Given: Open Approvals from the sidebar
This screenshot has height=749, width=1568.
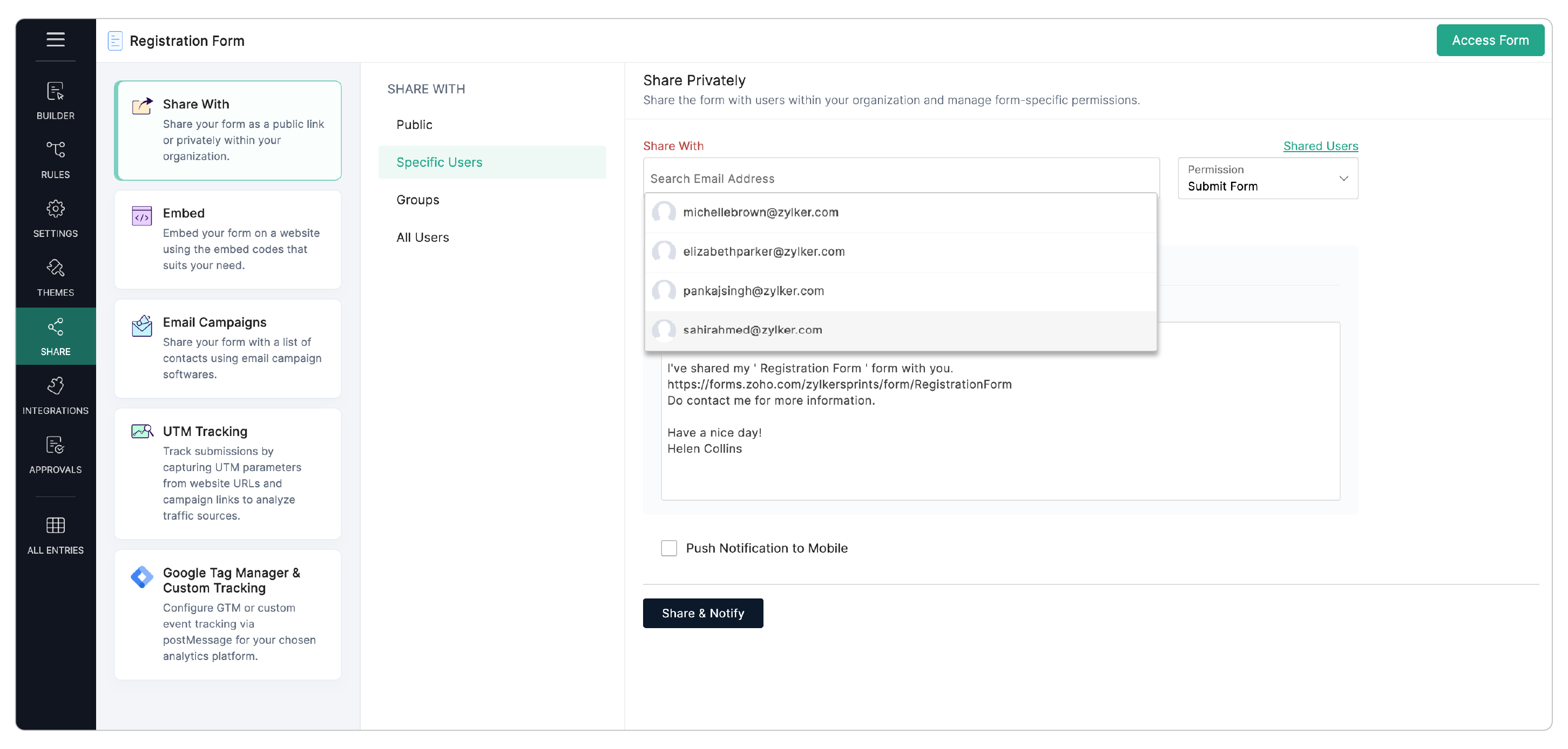Looking at the screenshot, I should (x=56, y=453).
